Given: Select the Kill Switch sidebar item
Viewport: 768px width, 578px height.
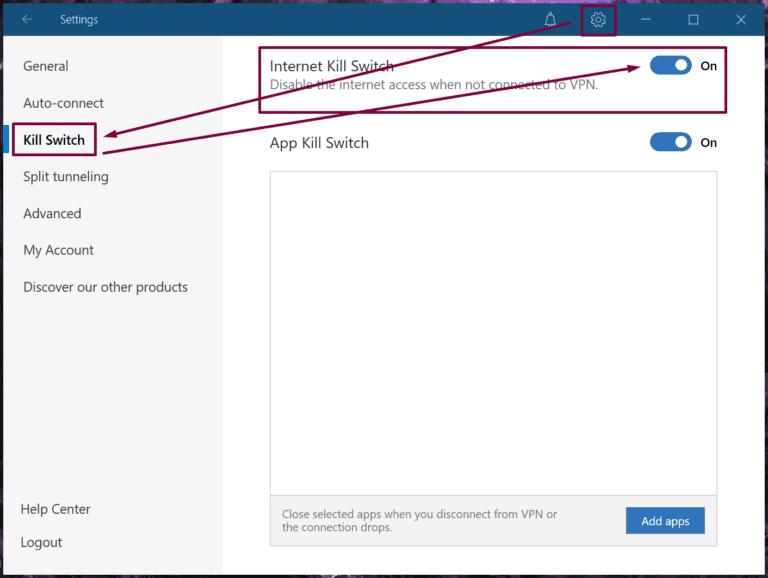Looking at the screenshot, I should pos(54,140).
